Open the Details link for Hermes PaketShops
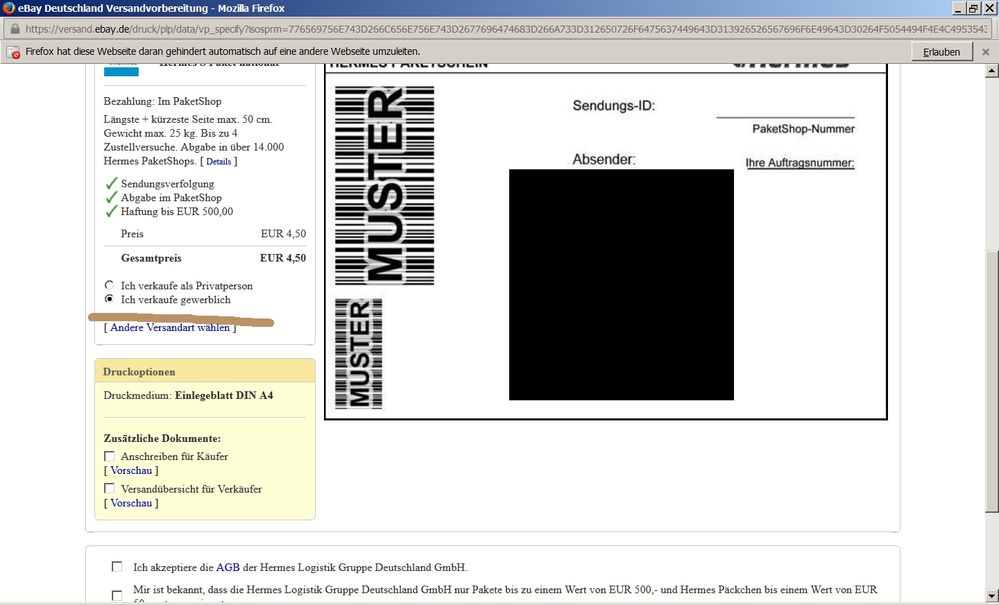The width and height of the screenshot is (999, 605). coord(218,162)
